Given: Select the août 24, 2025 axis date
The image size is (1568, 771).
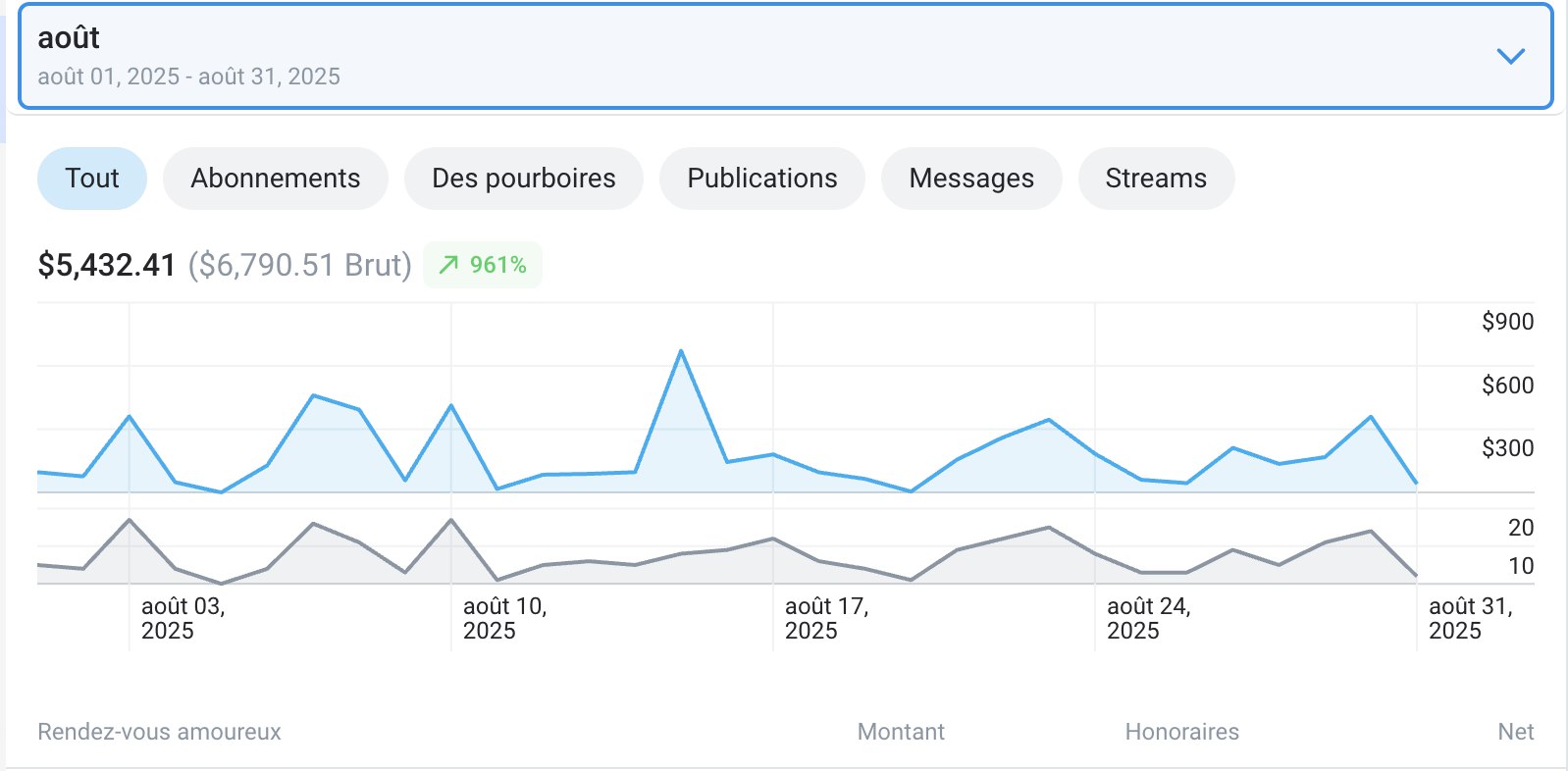Looking at the screenshot, I should click(x=1148, y=618).
